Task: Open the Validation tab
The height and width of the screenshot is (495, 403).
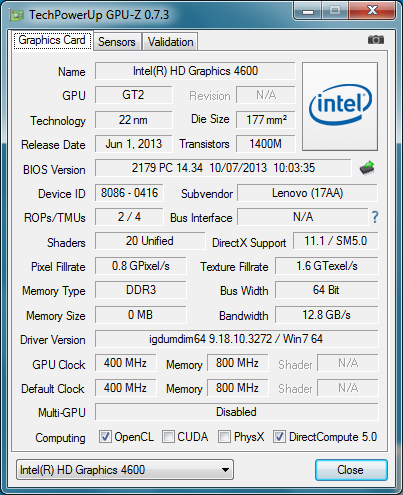Action: click(x=170, y=42)
